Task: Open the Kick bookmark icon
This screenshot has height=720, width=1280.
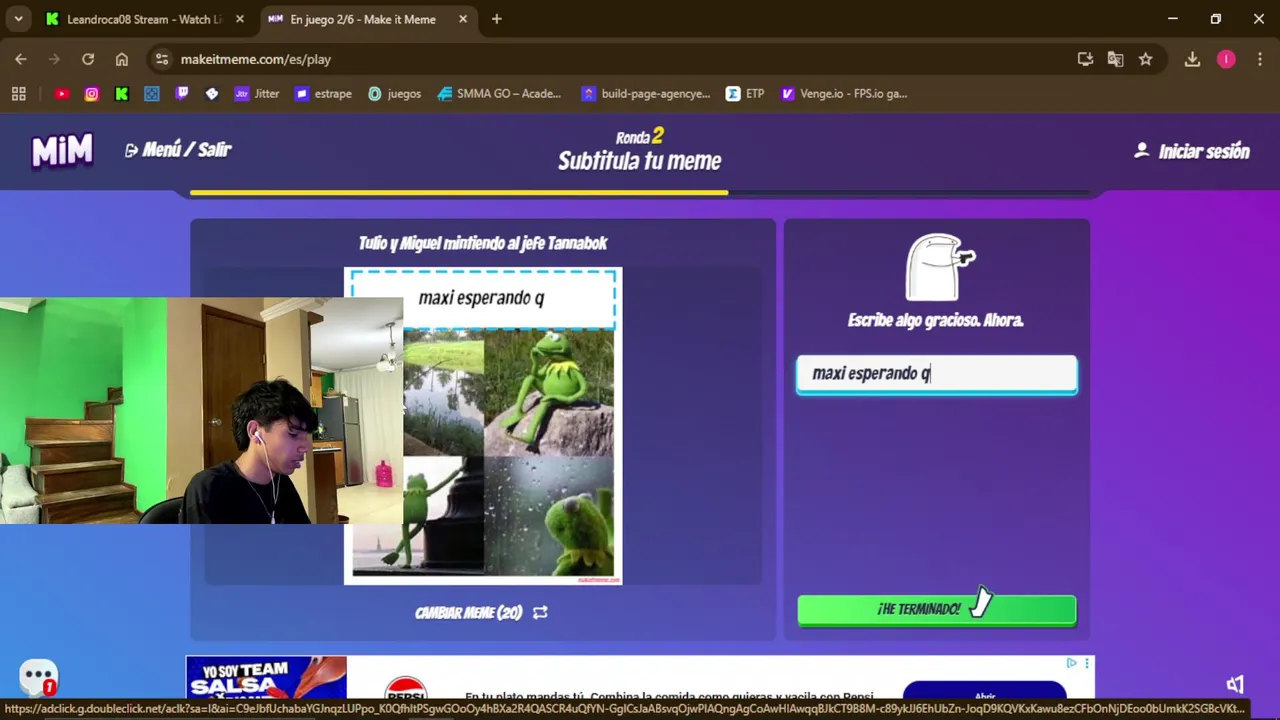Action: 122,94
